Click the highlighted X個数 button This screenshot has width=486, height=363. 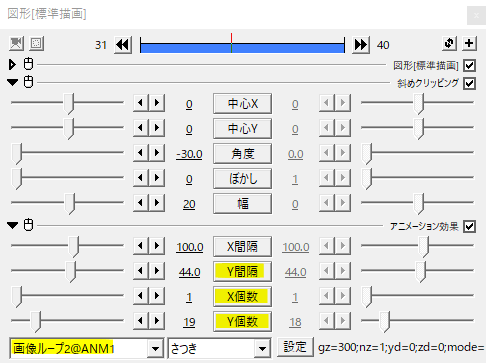(242, 296)
